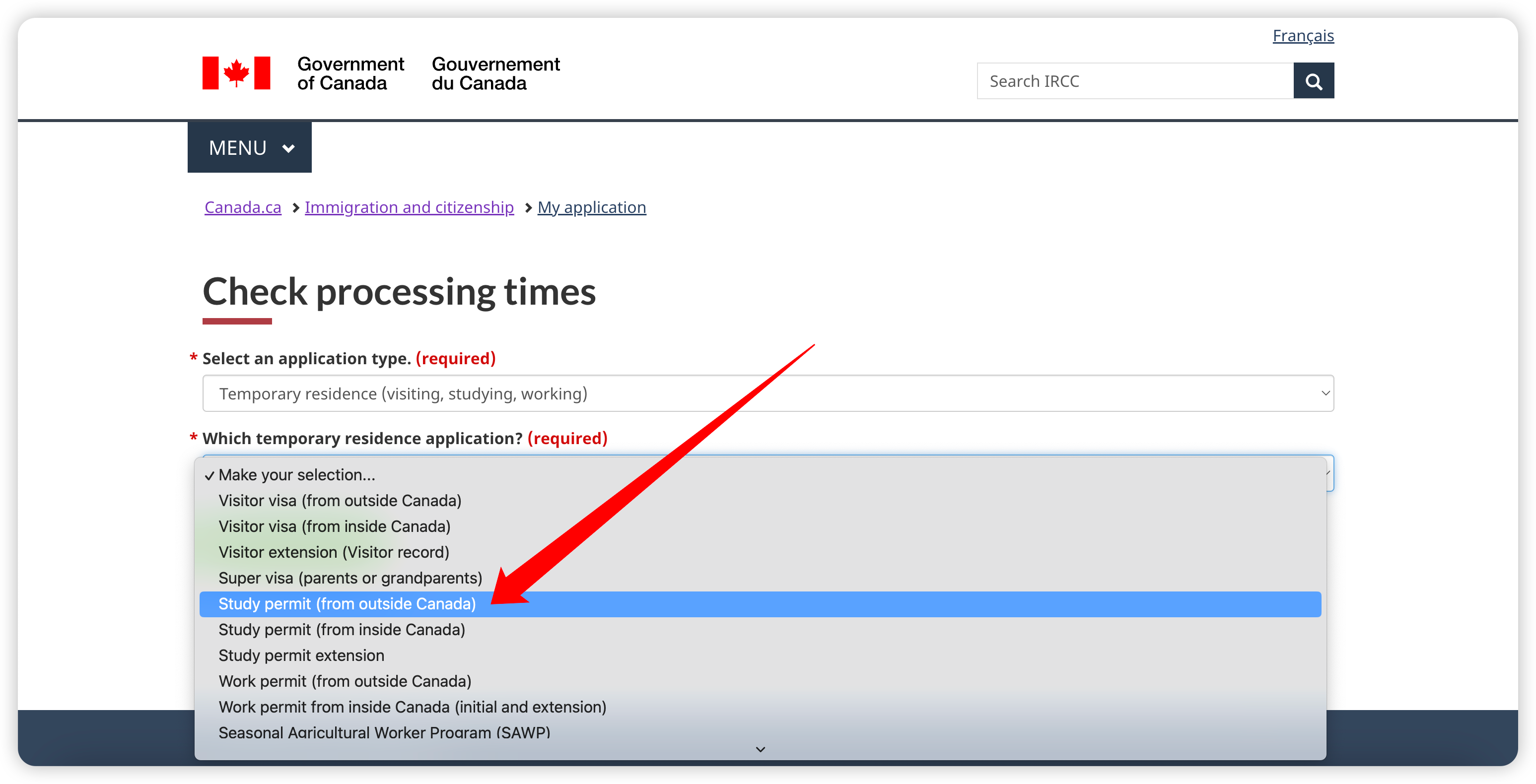This screenshot has height=784, width=1536.
Task: Choose Super visa (parents or grandparents)
Action: [x=760, y=578]
